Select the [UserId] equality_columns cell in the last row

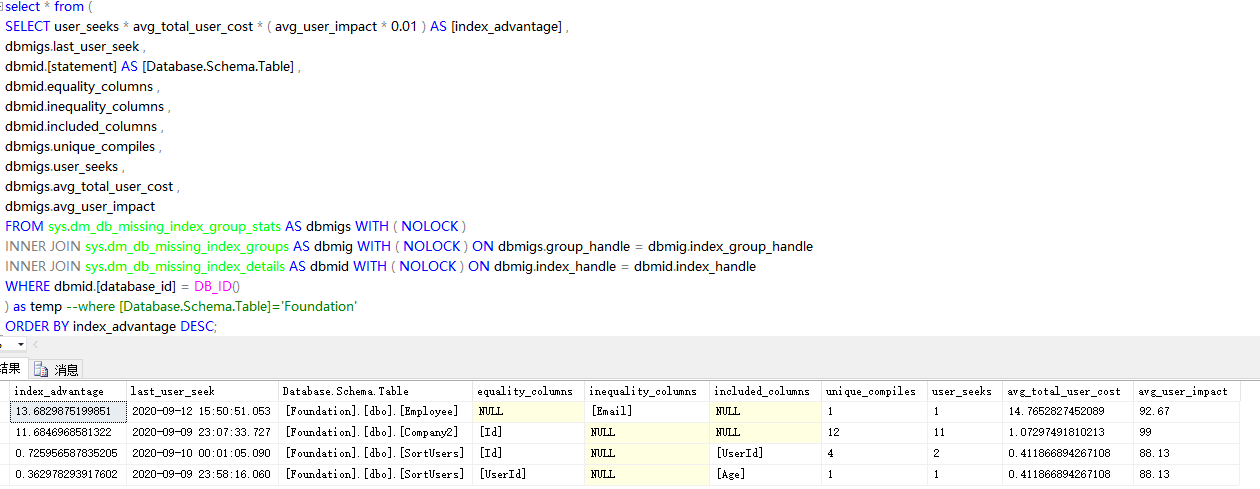click(x=529, y=474)
